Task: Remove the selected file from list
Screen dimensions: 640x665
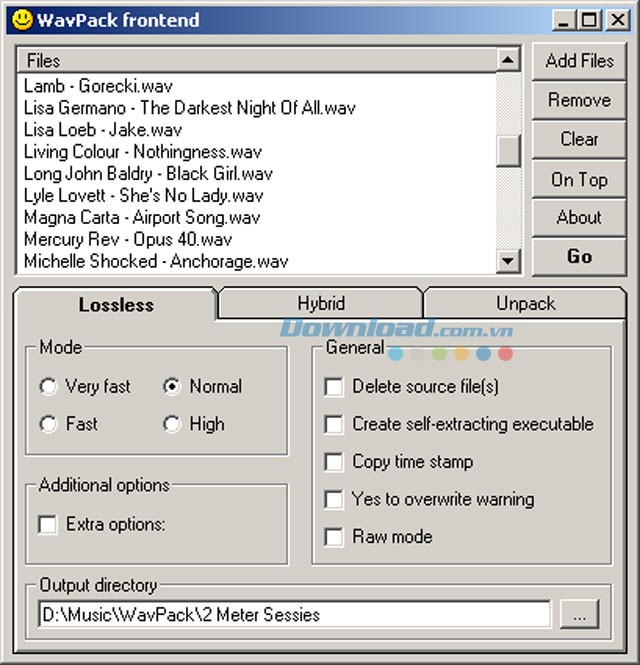Action: click(x=579, y=100)
